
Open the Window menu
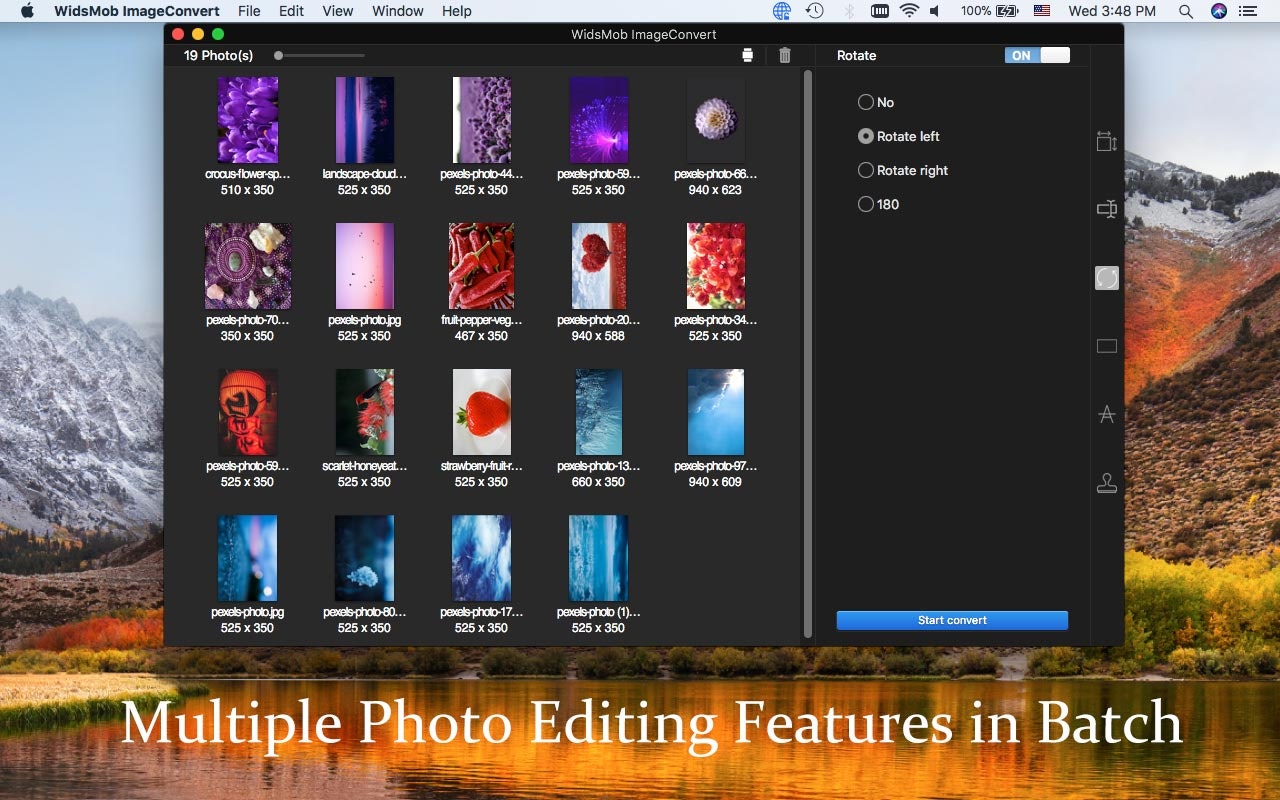click(x=397, y=11)
